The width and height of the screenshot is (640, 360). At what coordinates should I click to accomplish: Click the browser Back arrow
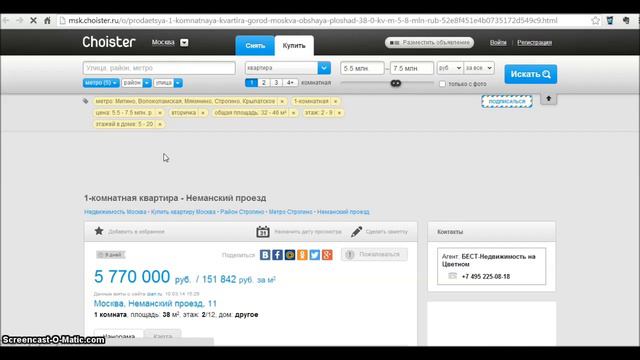[x=7, y=20]
